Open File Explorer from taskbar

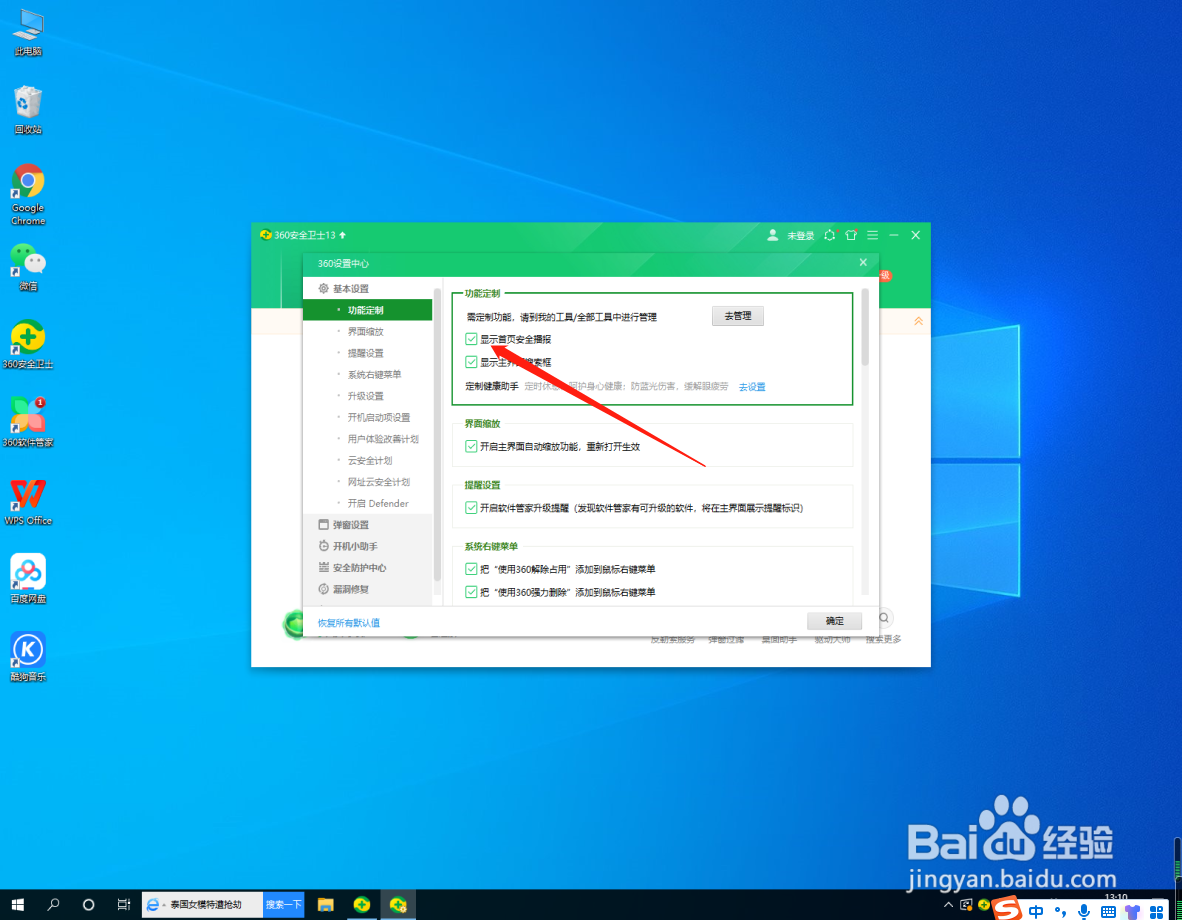click(326, 905)
